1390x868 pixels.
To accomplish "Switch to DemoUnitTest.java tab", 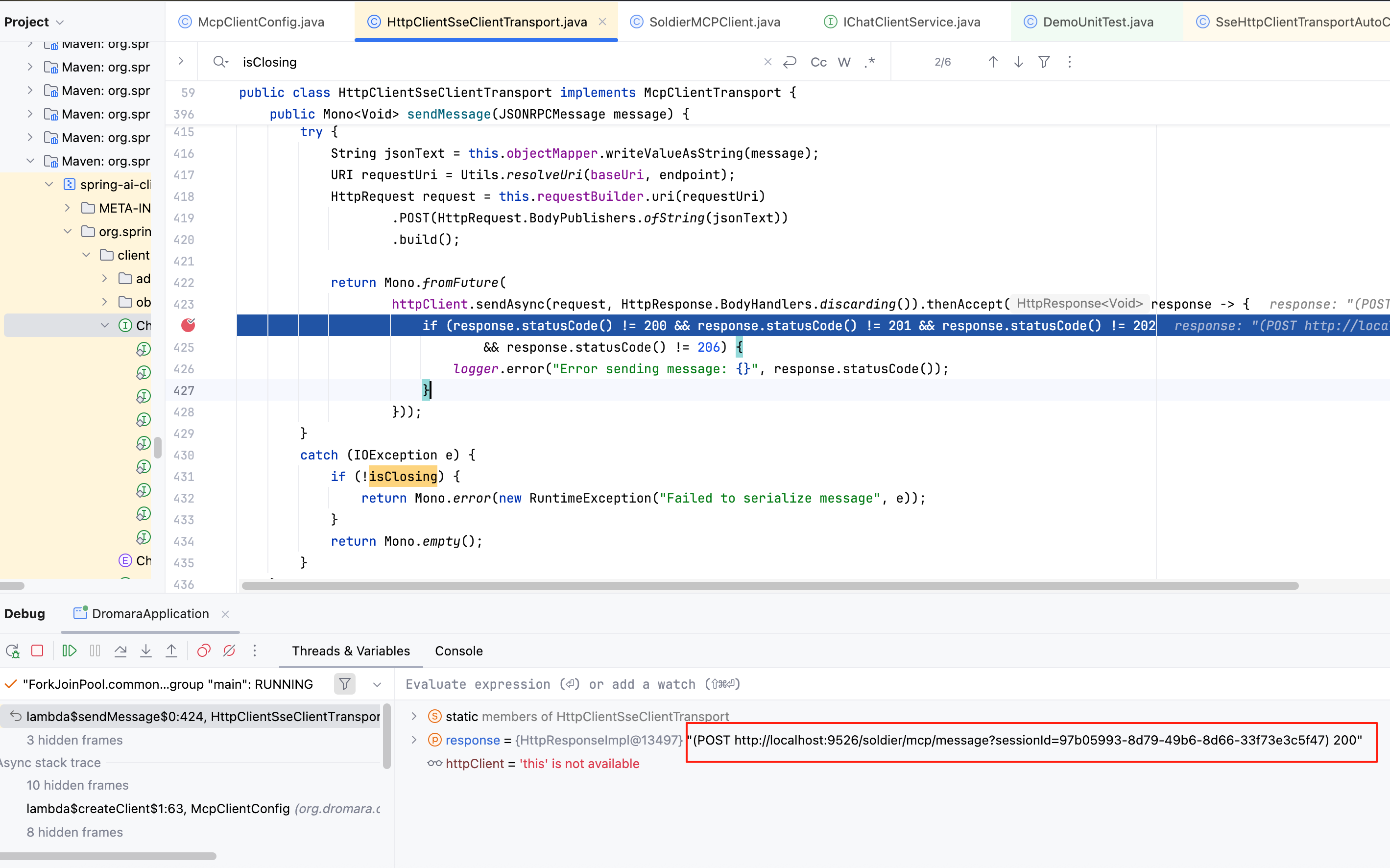I will click(1088, 22).
